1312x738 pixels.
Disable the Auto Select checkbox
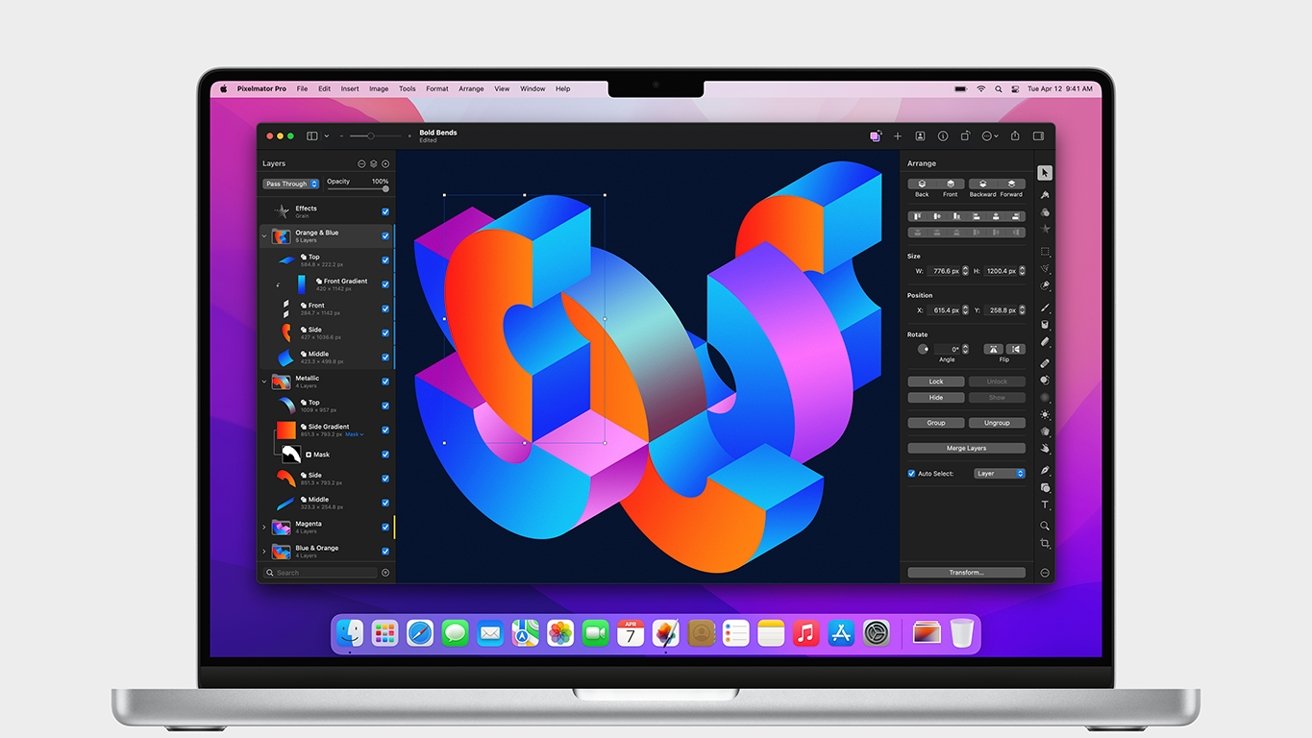coord(911,473)
